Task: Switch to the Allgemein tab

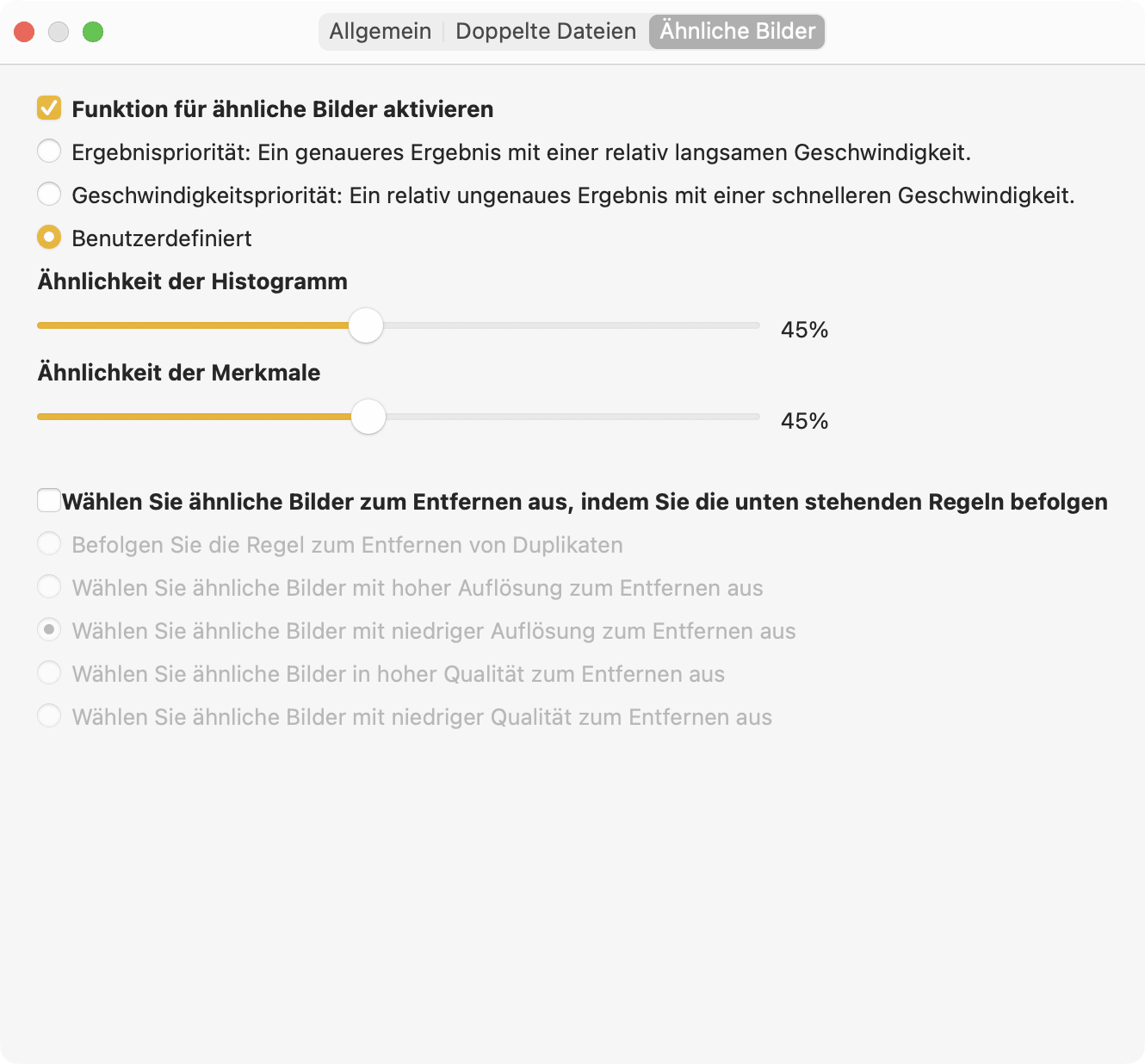Action: (x=381, y=32)
